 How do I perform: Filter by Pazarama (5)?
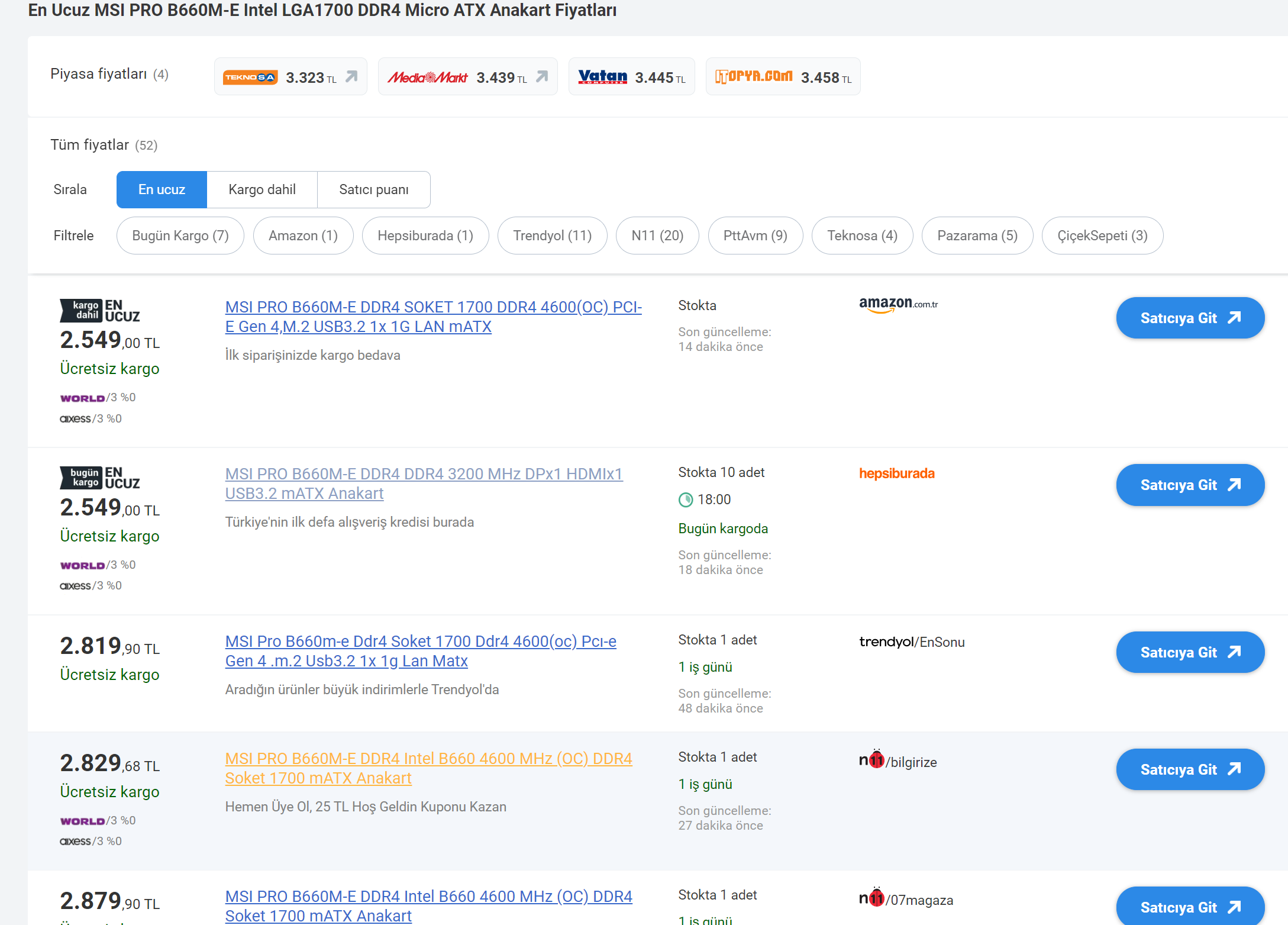click(x=977, y=236)
